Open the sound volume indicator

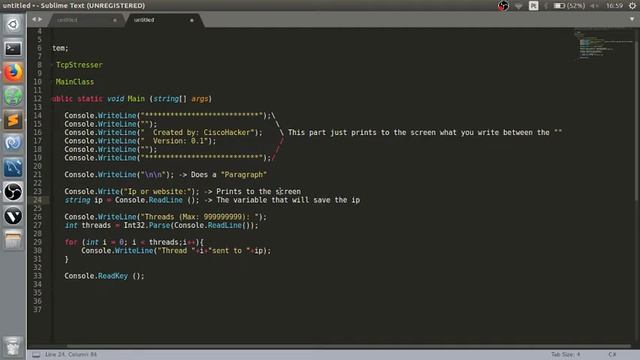click(x=594, y=6)
